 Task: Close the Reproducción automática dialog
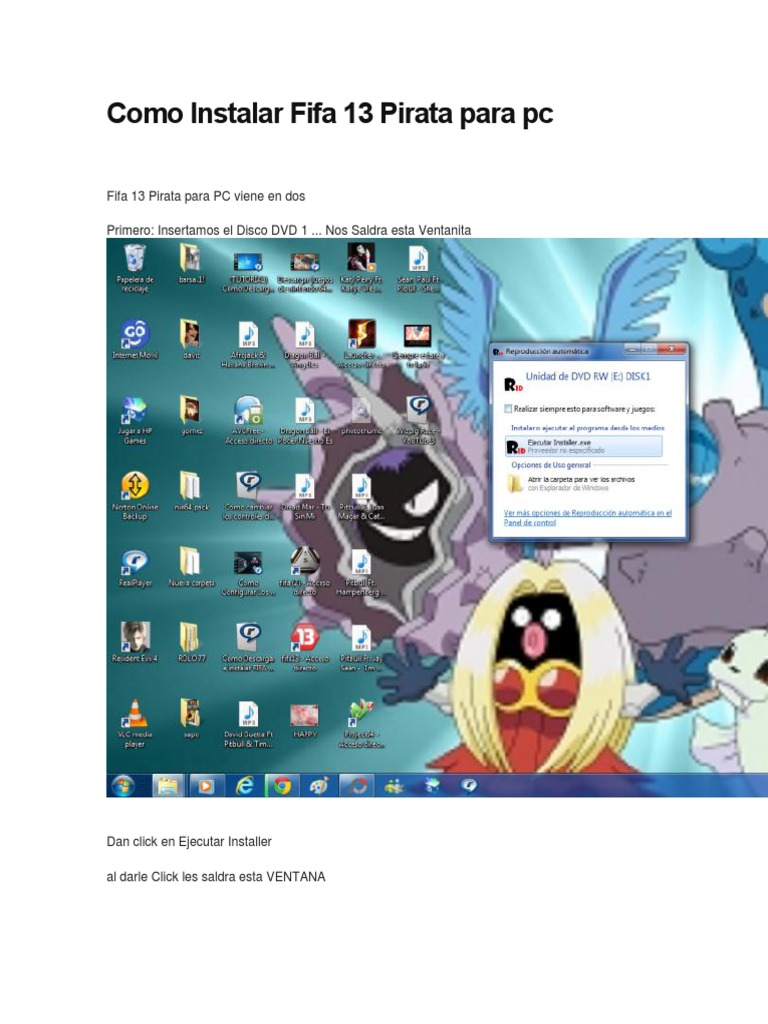click(671, 350)
